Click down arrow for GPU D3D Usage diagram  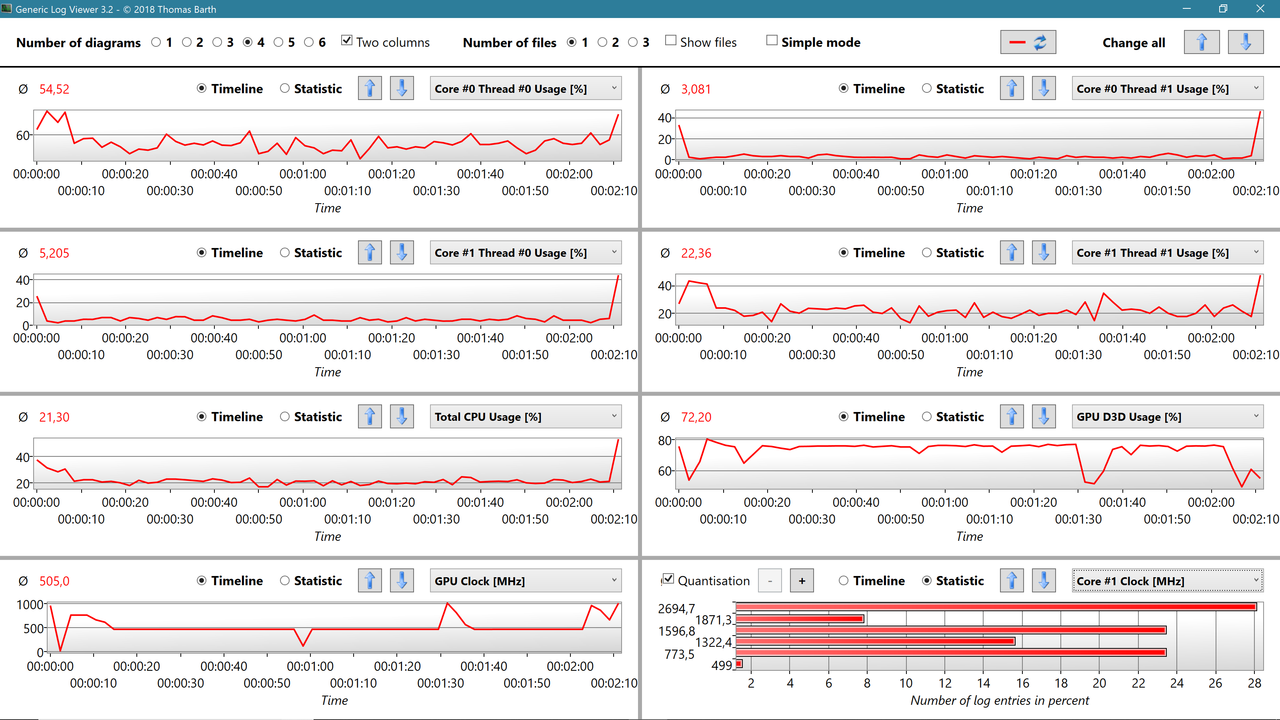[1044, 416]
